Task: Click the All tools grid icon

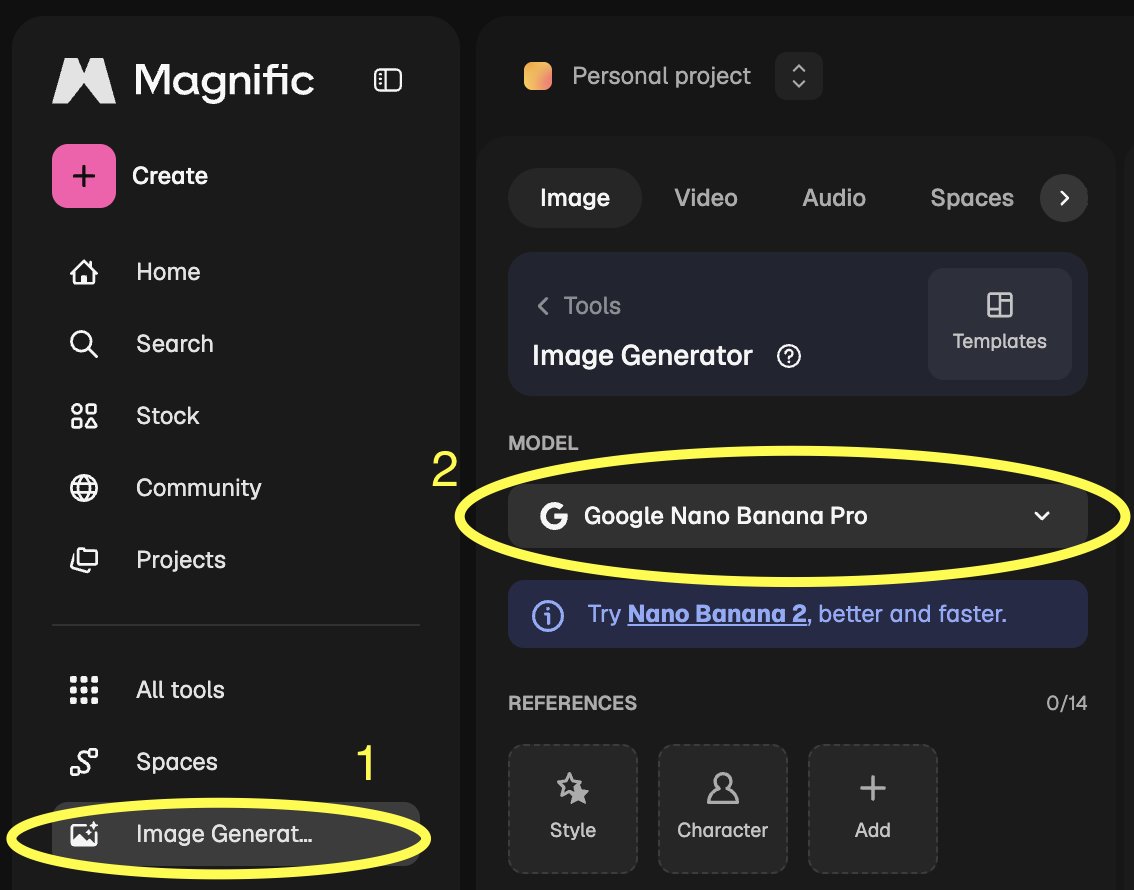Action: tap(84, 690)
